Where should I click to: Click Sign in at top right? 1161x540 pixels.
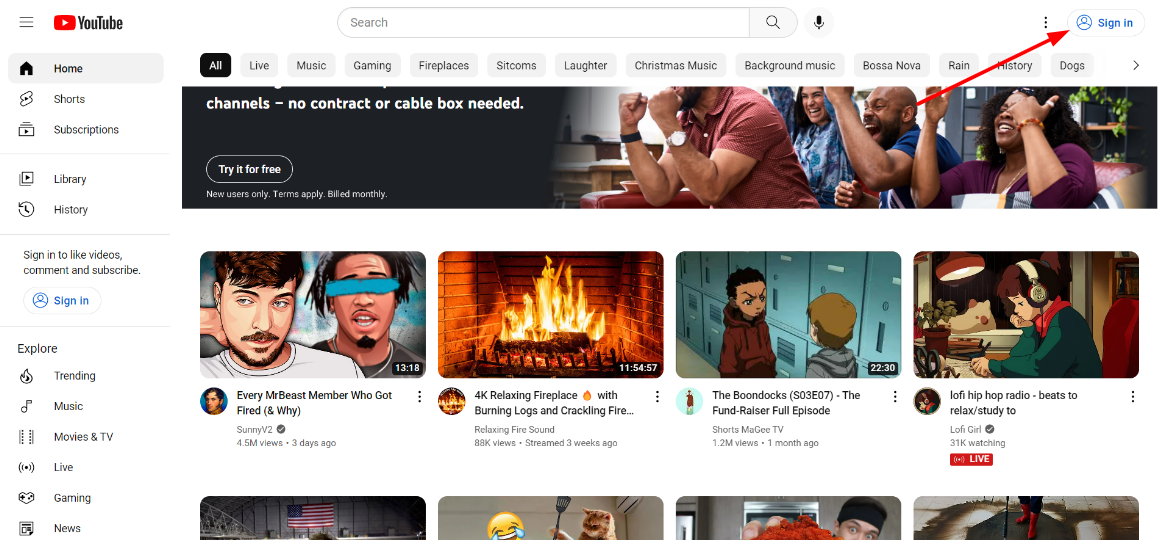[1105, 22]
